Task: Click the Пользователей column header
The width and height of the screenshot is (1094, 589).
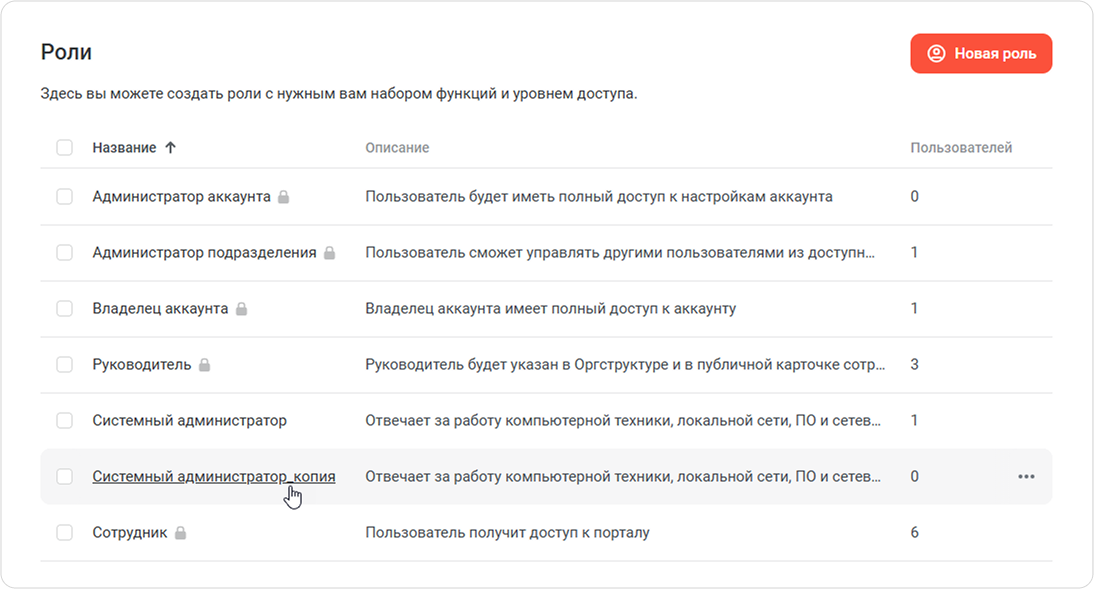Action: tap(961, 147)
